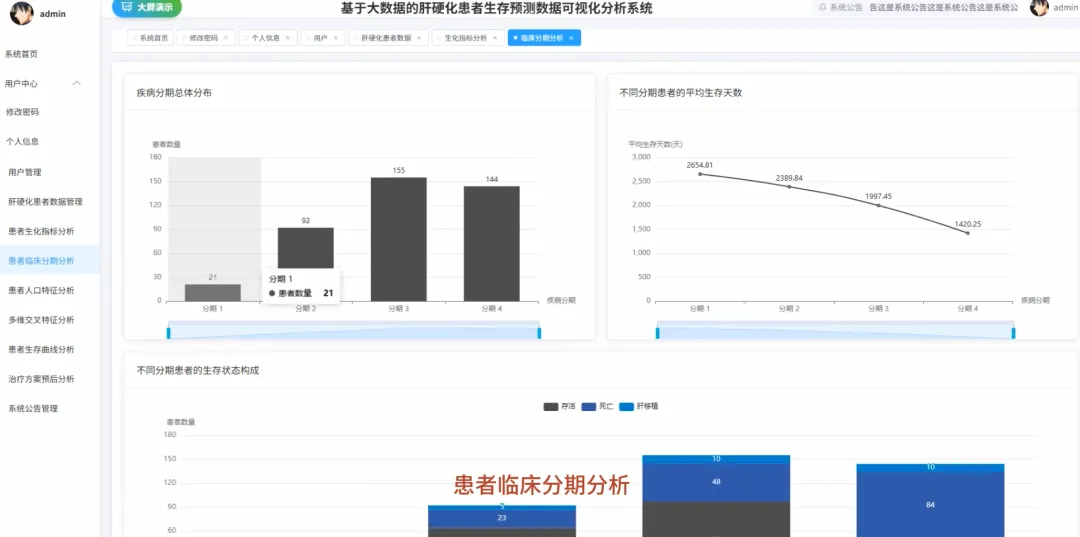Open 患者生化指标分析 in the sidebar
Image resolution: width=1080 pixels, height=537 pixels.
pos(50,231)
